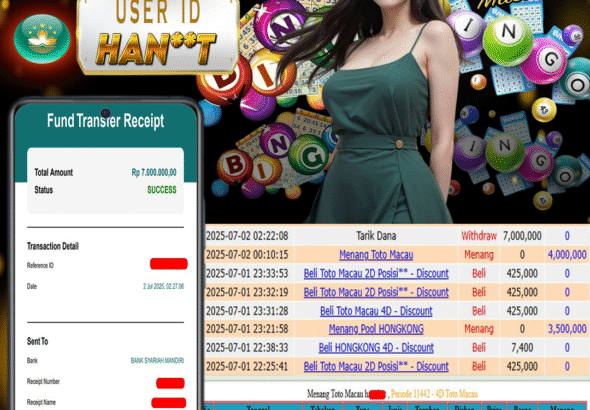Open the Menang Pool HONGKONG link

[376, 329]
